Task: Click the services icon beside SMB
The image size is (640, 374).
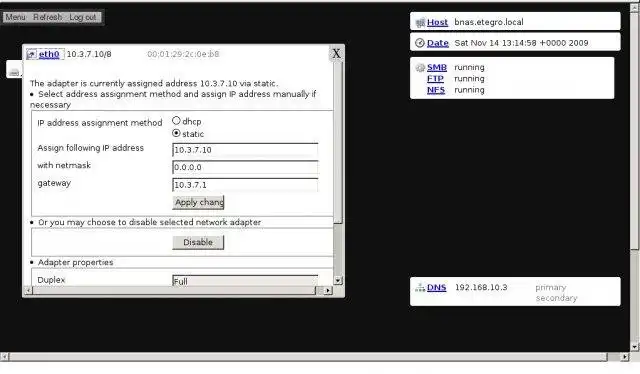Action: pos(420,67)
